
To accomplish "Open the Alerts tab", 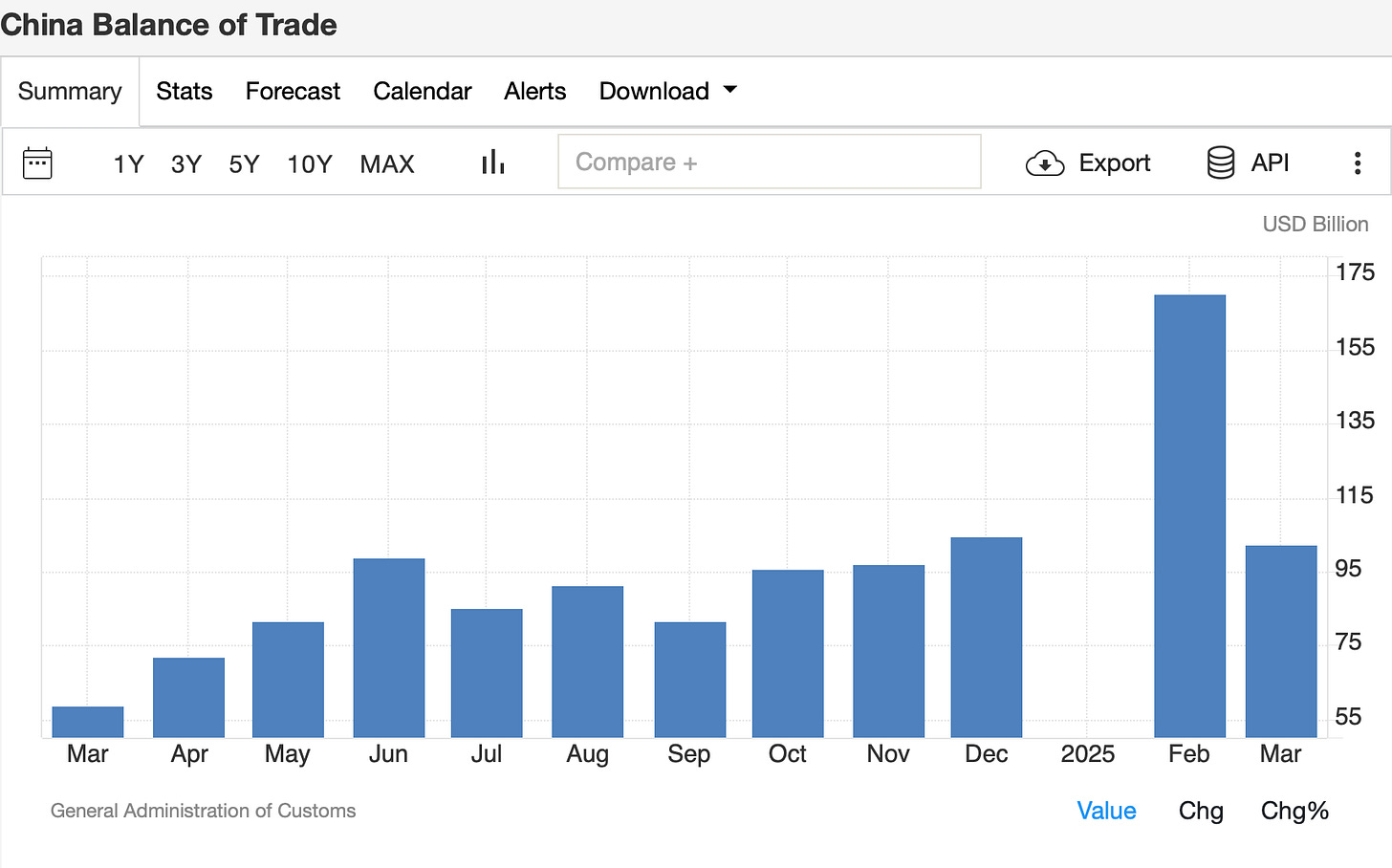I will pos(535,91).
